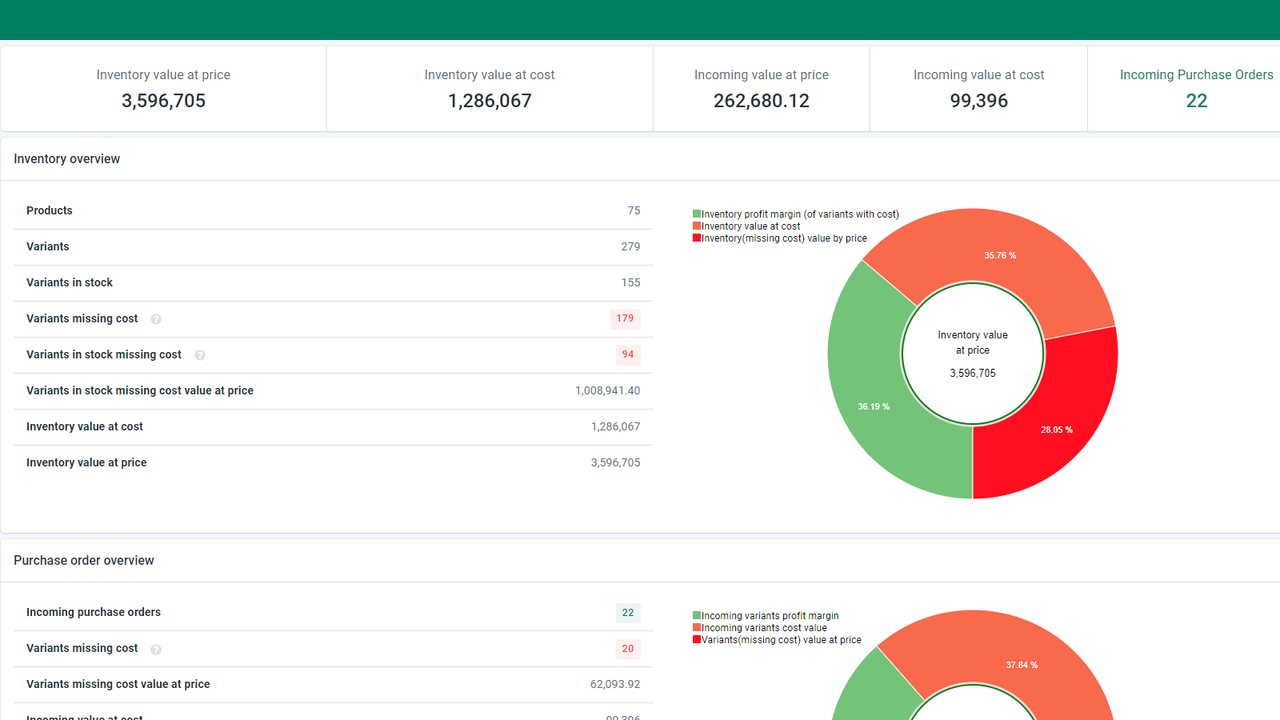Click the Incoming value at price 262,680.12 card
The height and width of the screenshot is (720, 1280).
tap(762, 88)
